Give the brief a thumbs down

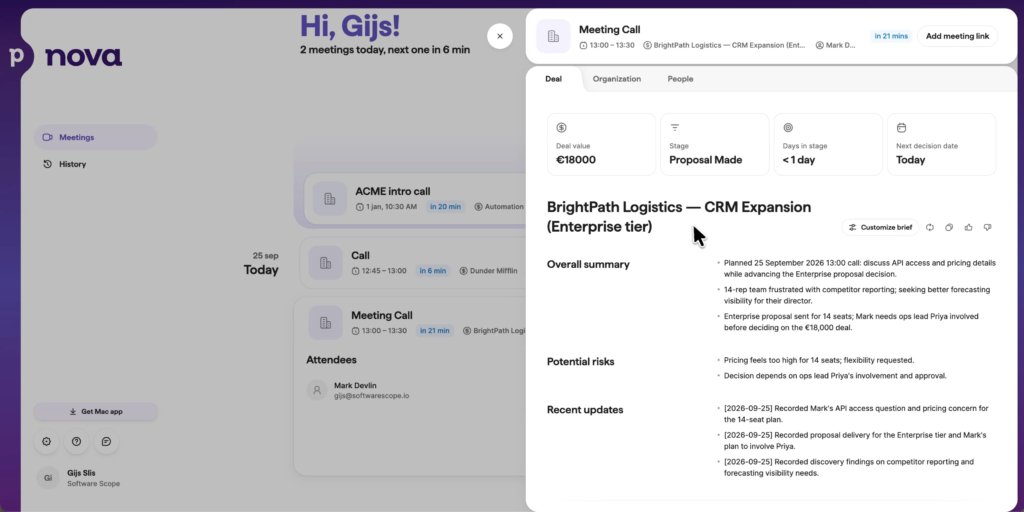(987, 227)
